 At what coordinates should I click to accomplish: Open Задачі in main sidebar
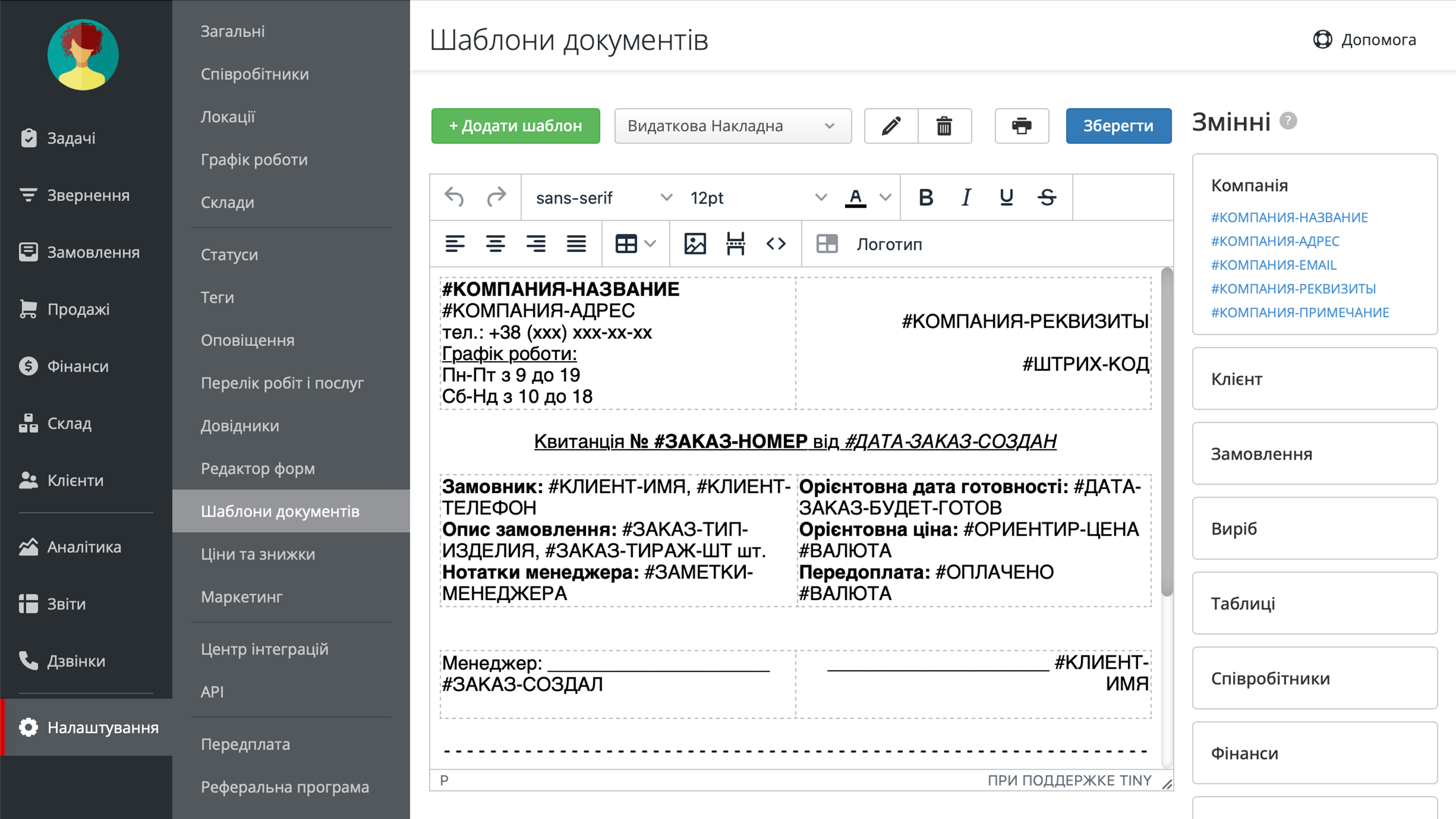(x=86, y=138)
